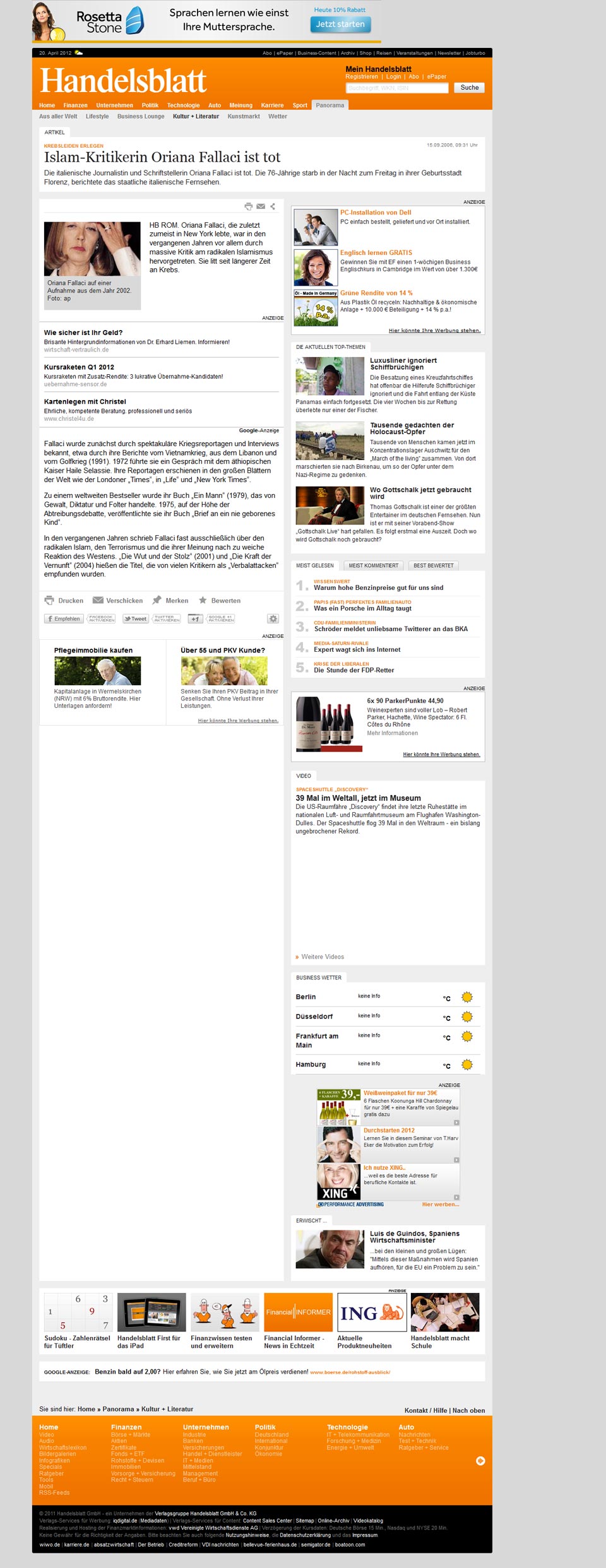
Task: Open the Kultur + Literatur breadcrumb link
Action: (x=167, y=1409)
